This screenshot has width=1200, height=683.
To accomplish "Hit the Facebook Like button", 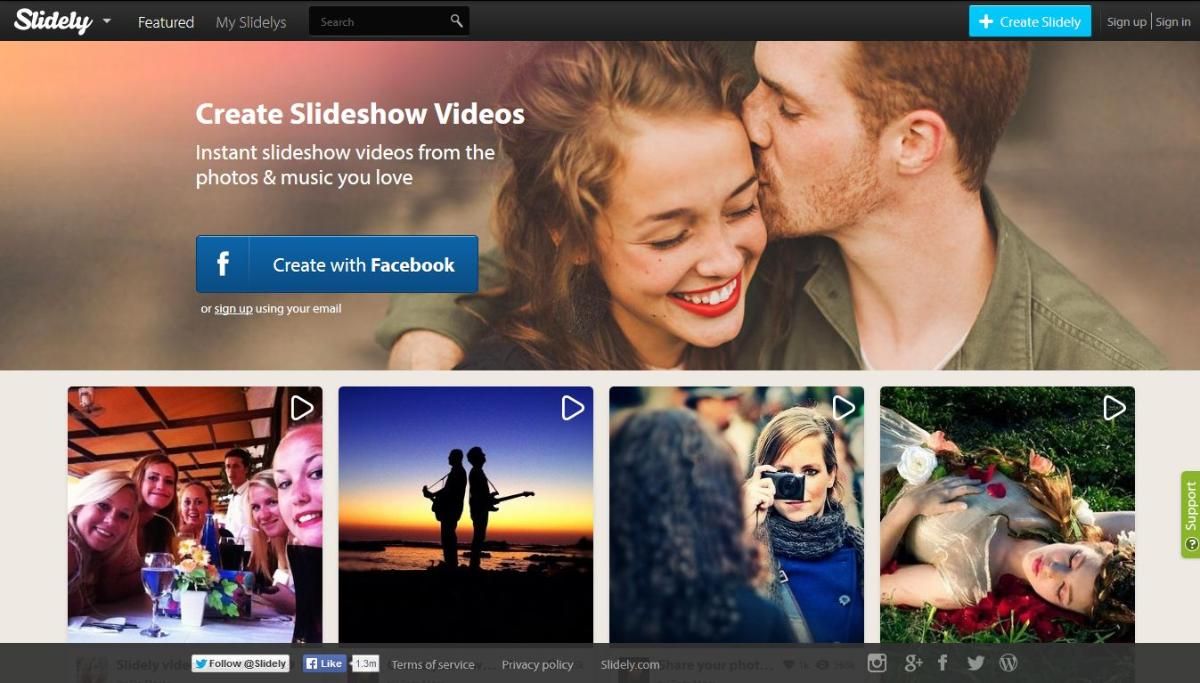I will click(x=324, y=663).
